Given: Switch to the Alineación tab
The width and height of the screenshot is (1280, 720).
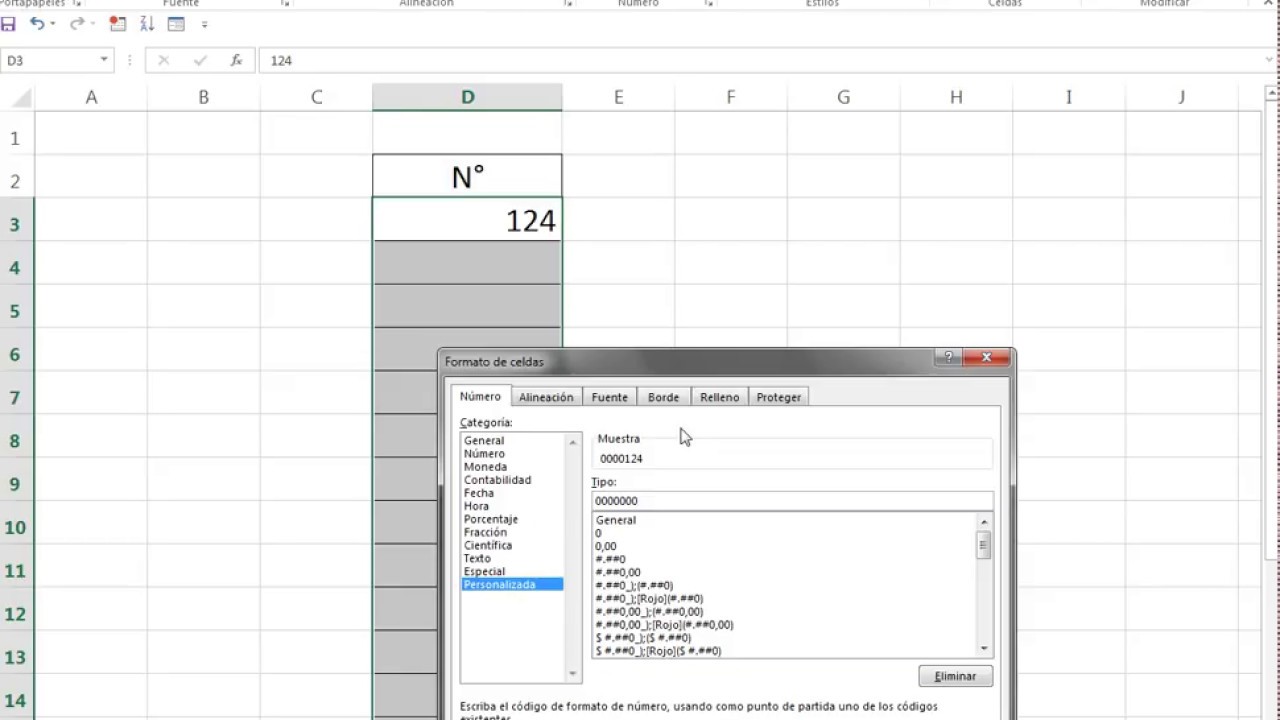Looking at the screenshot, I should [546, 397].
